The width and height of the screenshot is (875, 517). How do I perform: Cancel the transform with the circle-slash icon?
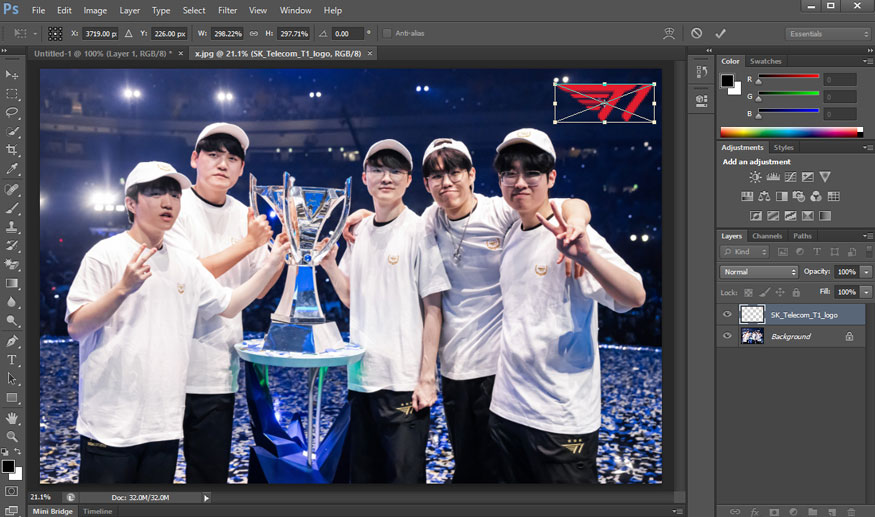696,33
